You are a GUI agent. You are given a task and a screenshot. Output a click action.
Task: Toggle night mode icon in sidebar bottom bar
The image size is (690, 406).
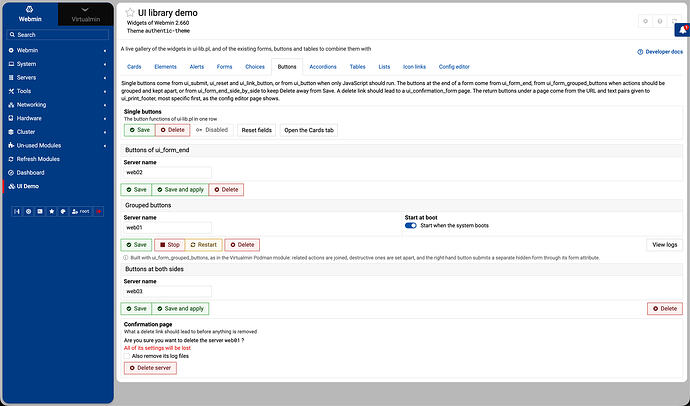[29, 212]
